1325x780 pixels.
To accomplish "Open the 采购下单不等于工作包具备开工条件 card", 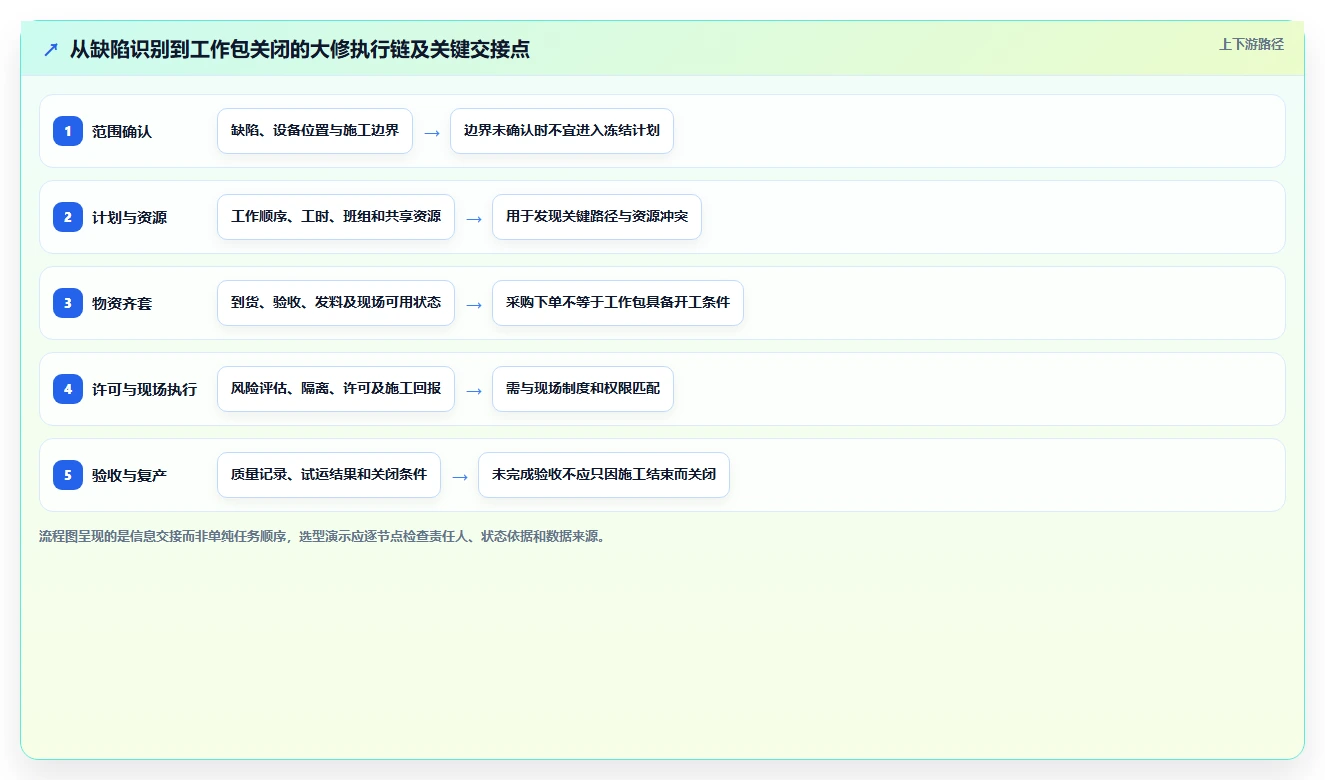I will 618,303.
